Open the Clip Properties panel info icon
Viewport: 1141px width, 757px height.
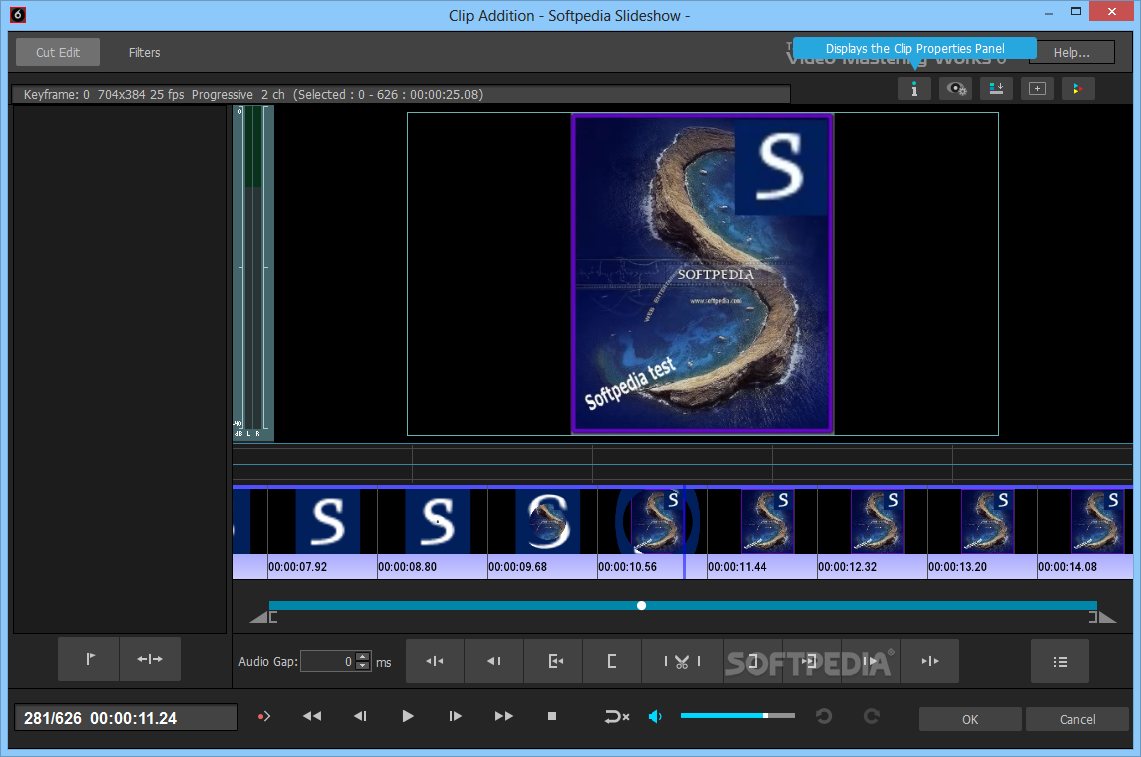coord(914,89)
